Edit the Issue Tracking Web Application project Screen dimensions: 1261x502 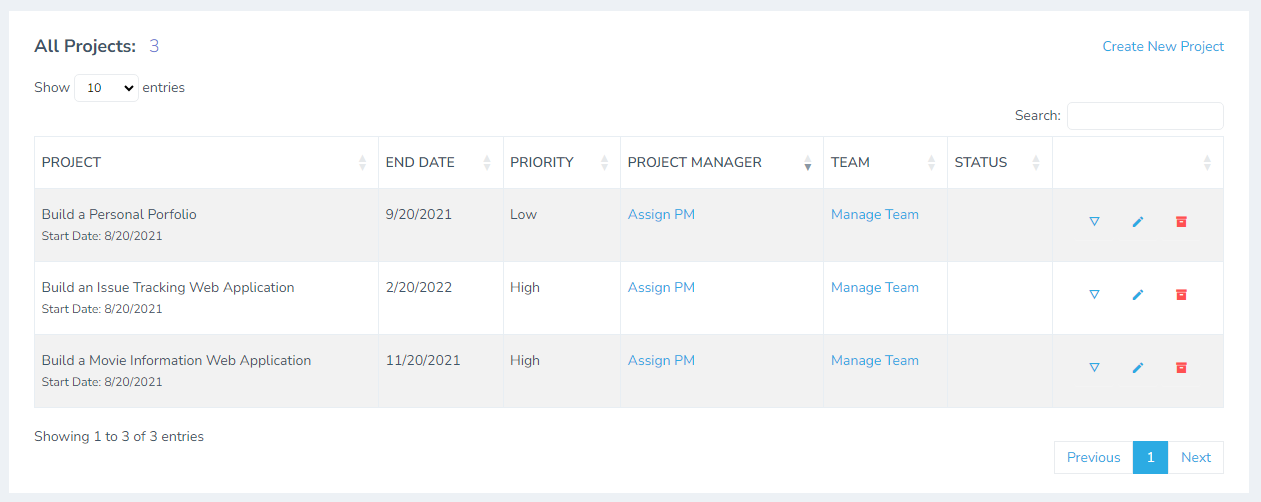tap(1137, 294)
